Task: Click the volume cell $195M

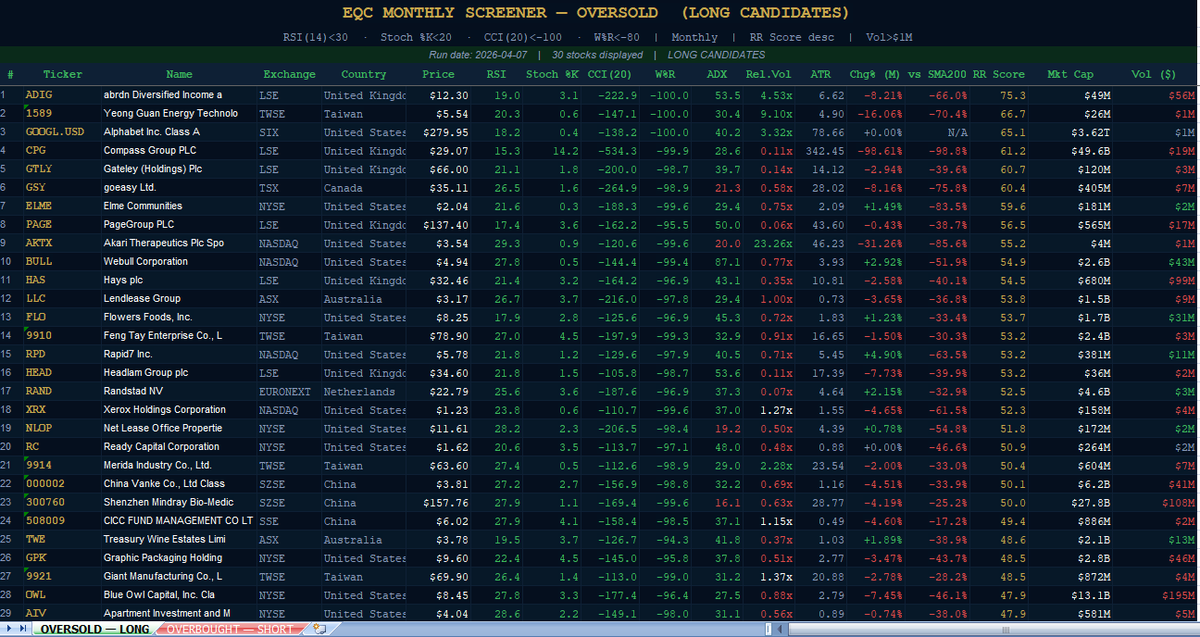Action: coord(1154,595)
